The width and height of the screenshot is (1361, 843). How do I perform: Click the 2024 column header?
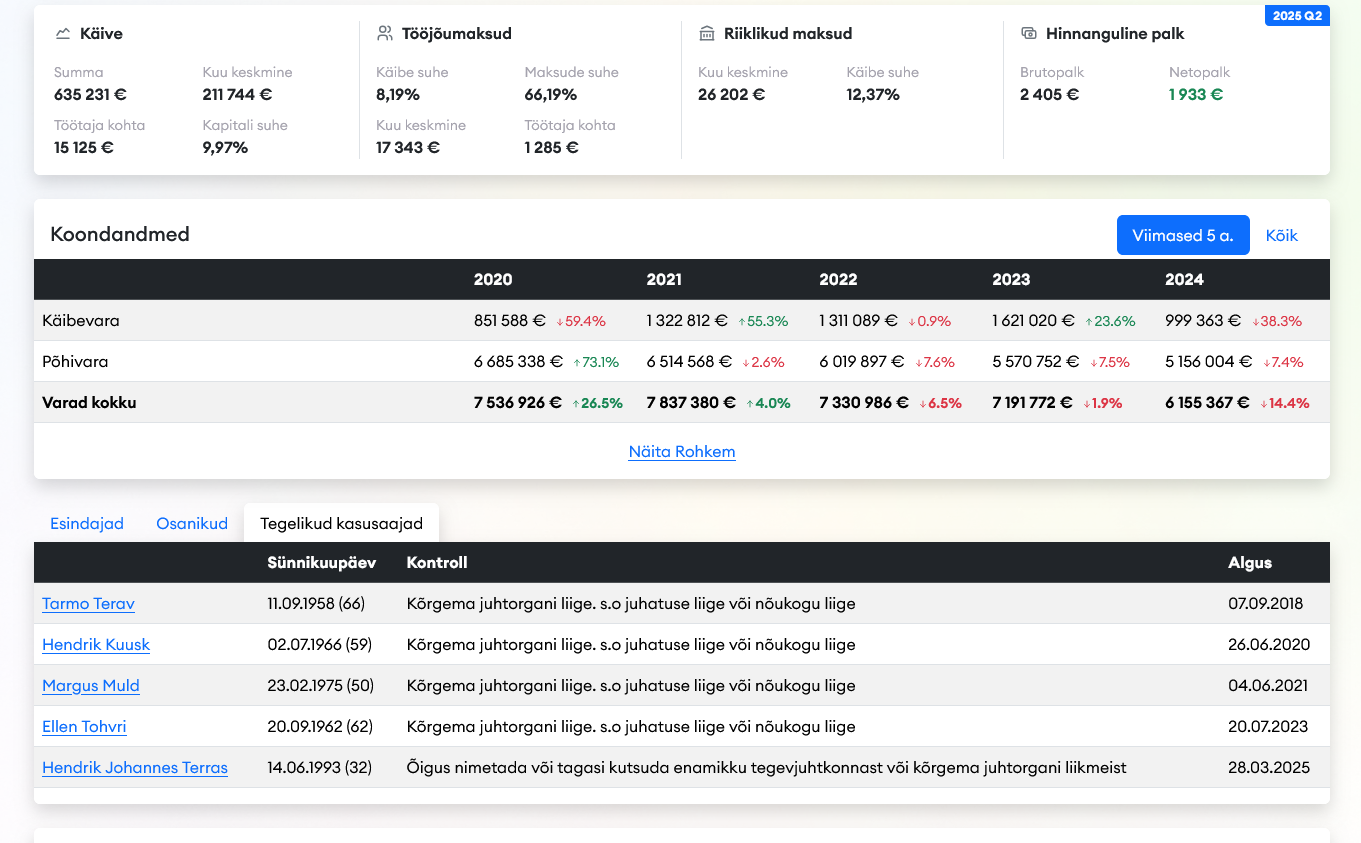pos(1184,280)
